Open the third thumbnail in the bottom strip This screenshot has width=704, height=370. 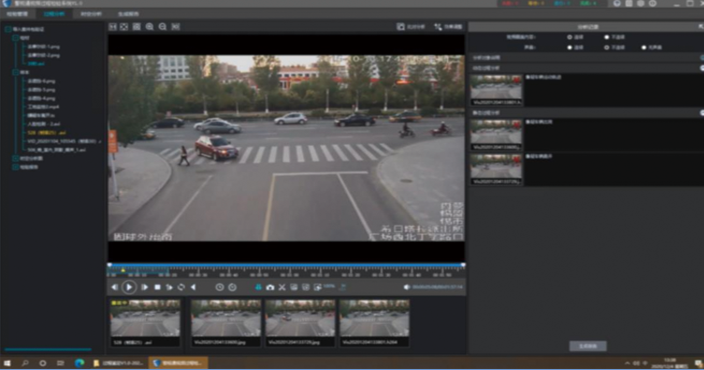[300, 323]
